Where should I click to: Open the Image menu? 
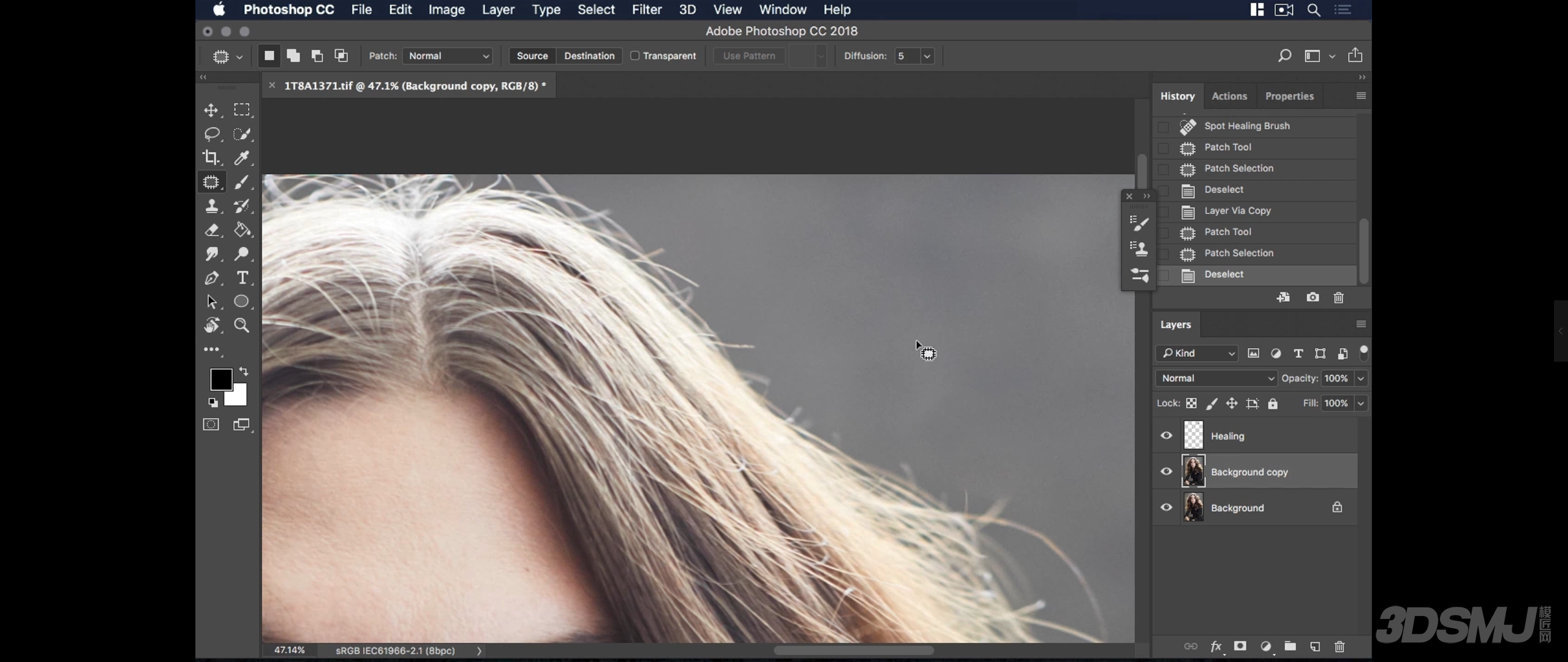[x=447, y=9]
